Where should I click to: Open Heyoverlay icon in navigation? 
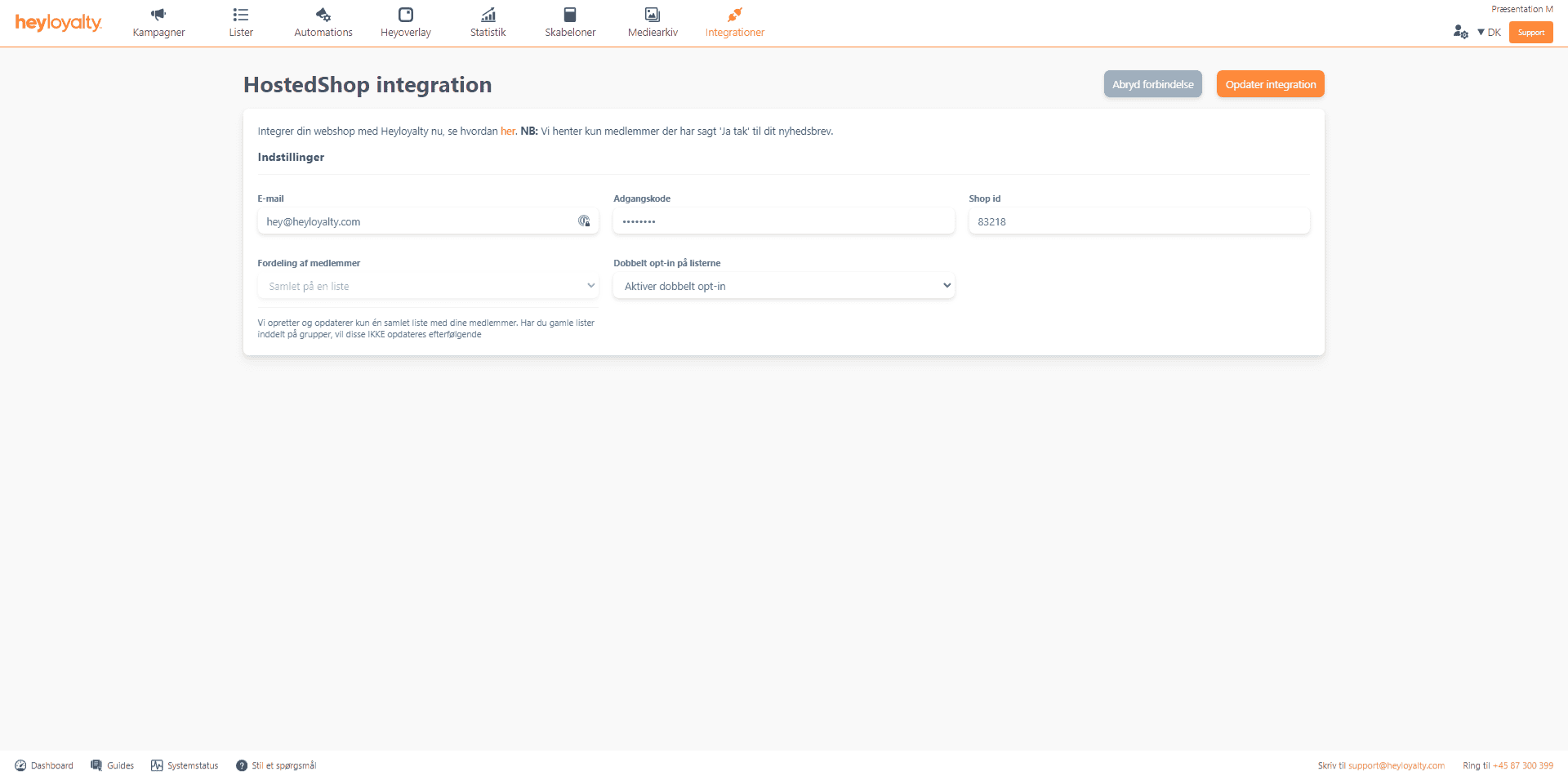(x=406, y=15)
